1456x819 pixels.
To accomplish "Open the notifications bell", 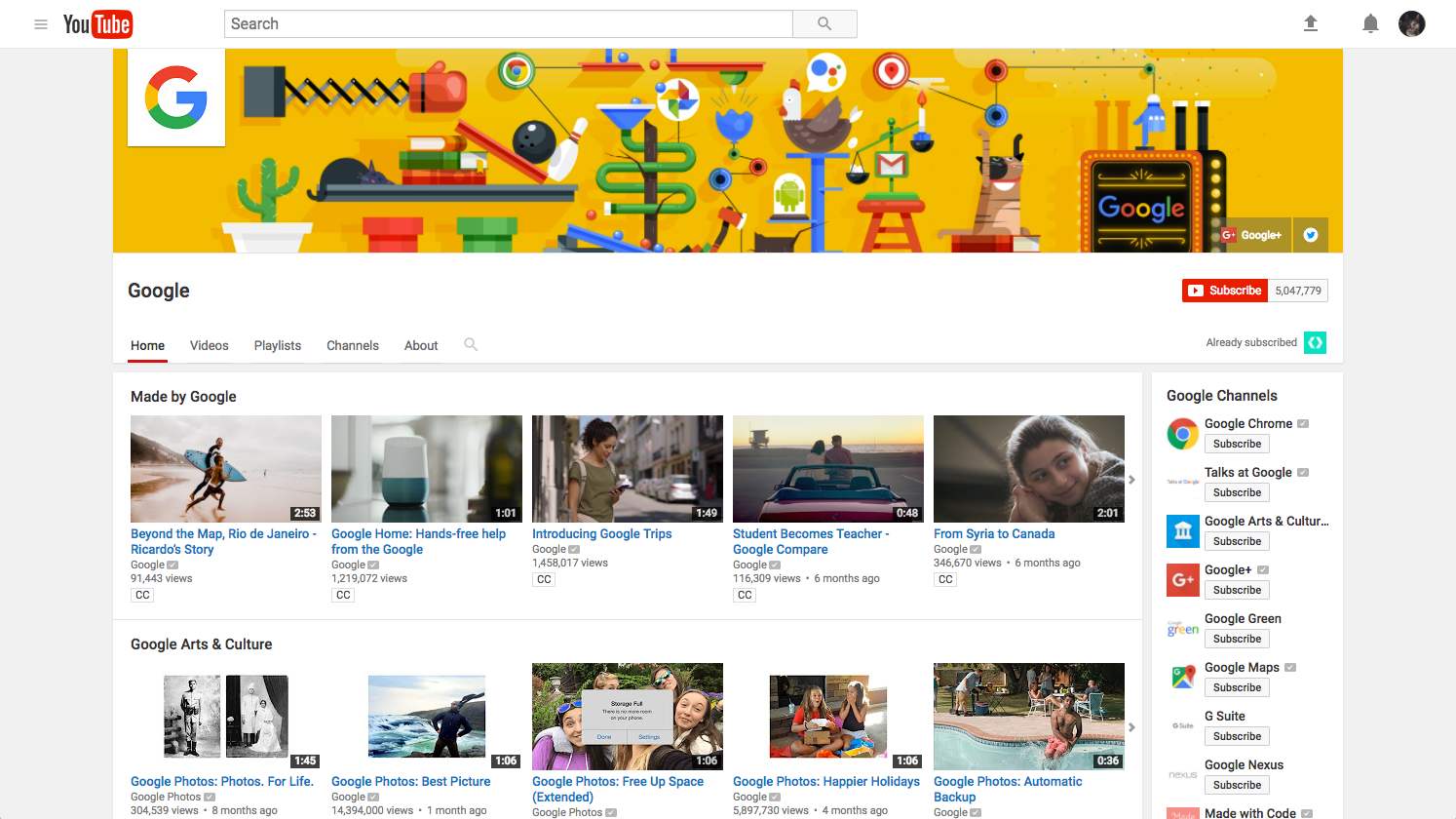I will (1370, 23).
